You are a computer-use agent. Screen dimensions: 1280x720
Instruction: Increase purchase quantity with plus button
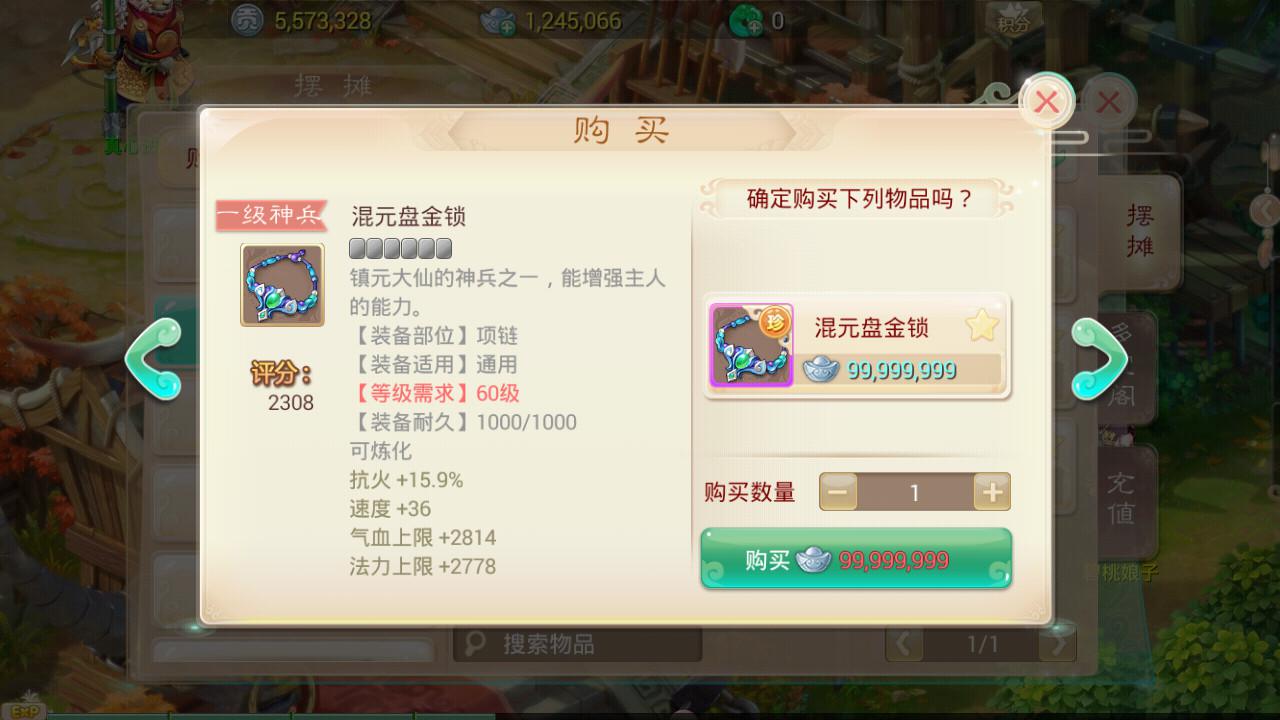click(992, 492)
